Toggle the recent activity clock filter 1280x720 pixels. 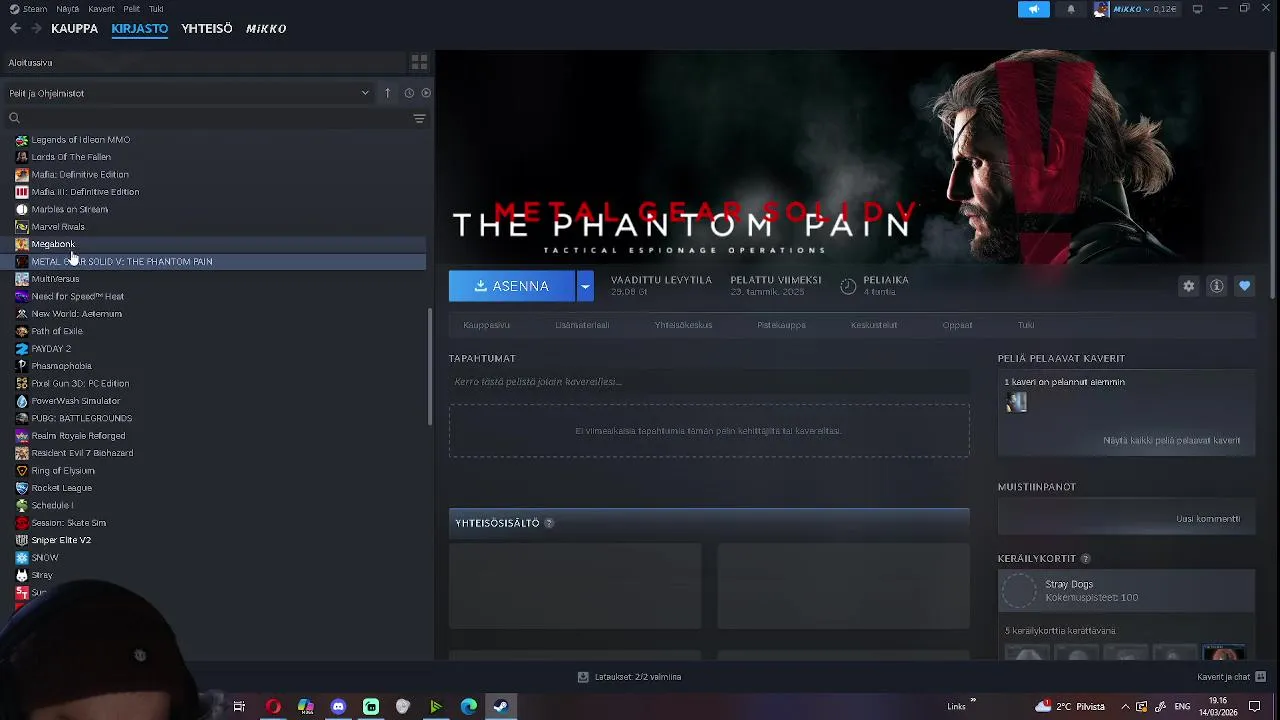(x=409, y=93)
